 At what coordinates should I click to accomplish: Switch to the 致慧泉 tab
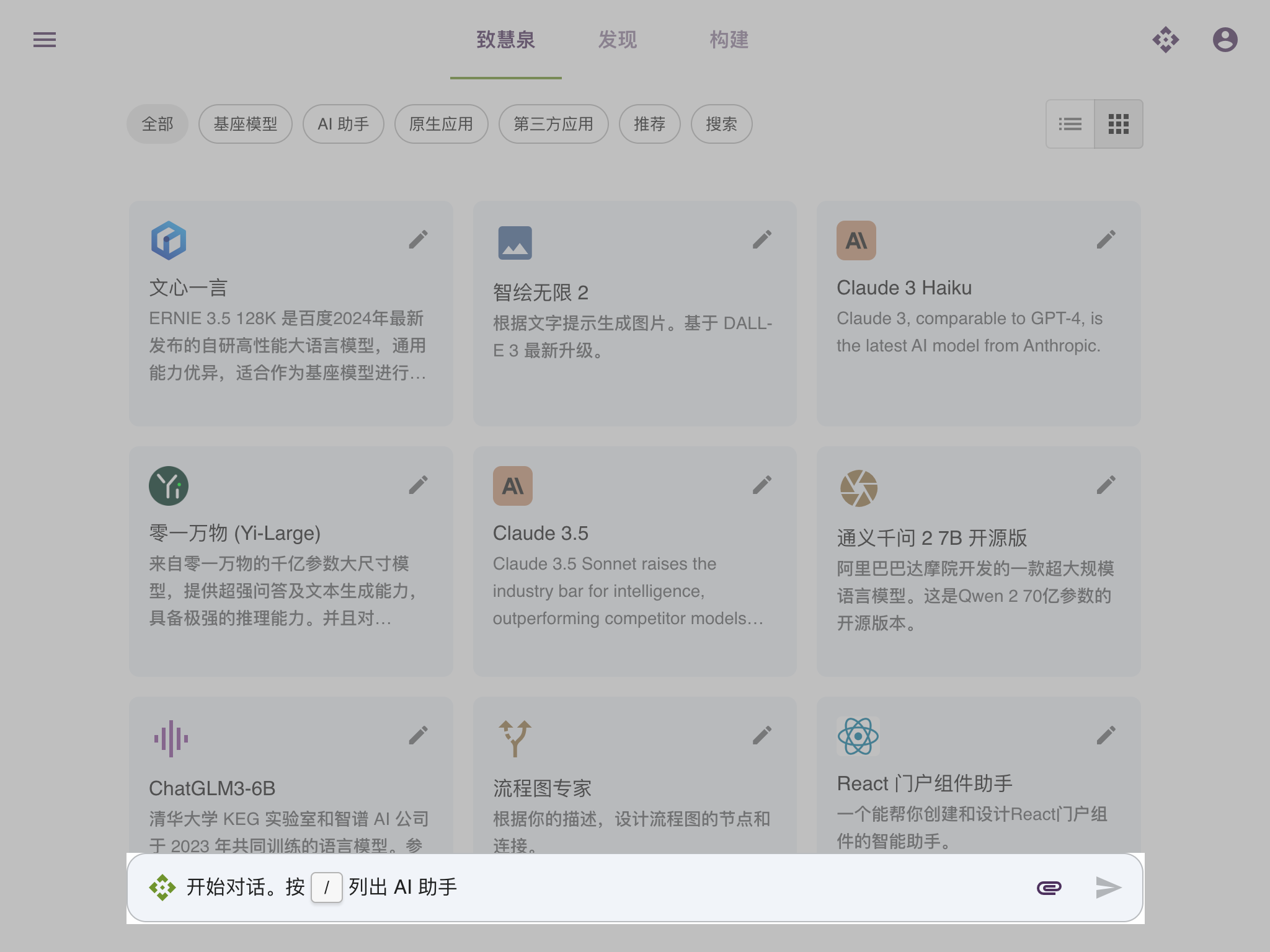pos(506,40)
